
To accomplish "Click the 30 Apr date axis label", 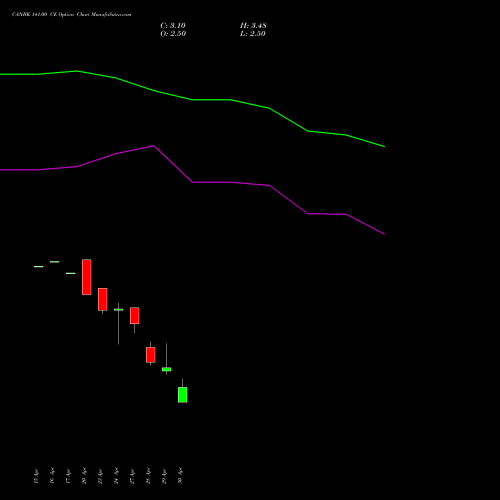I will point(180,476).
